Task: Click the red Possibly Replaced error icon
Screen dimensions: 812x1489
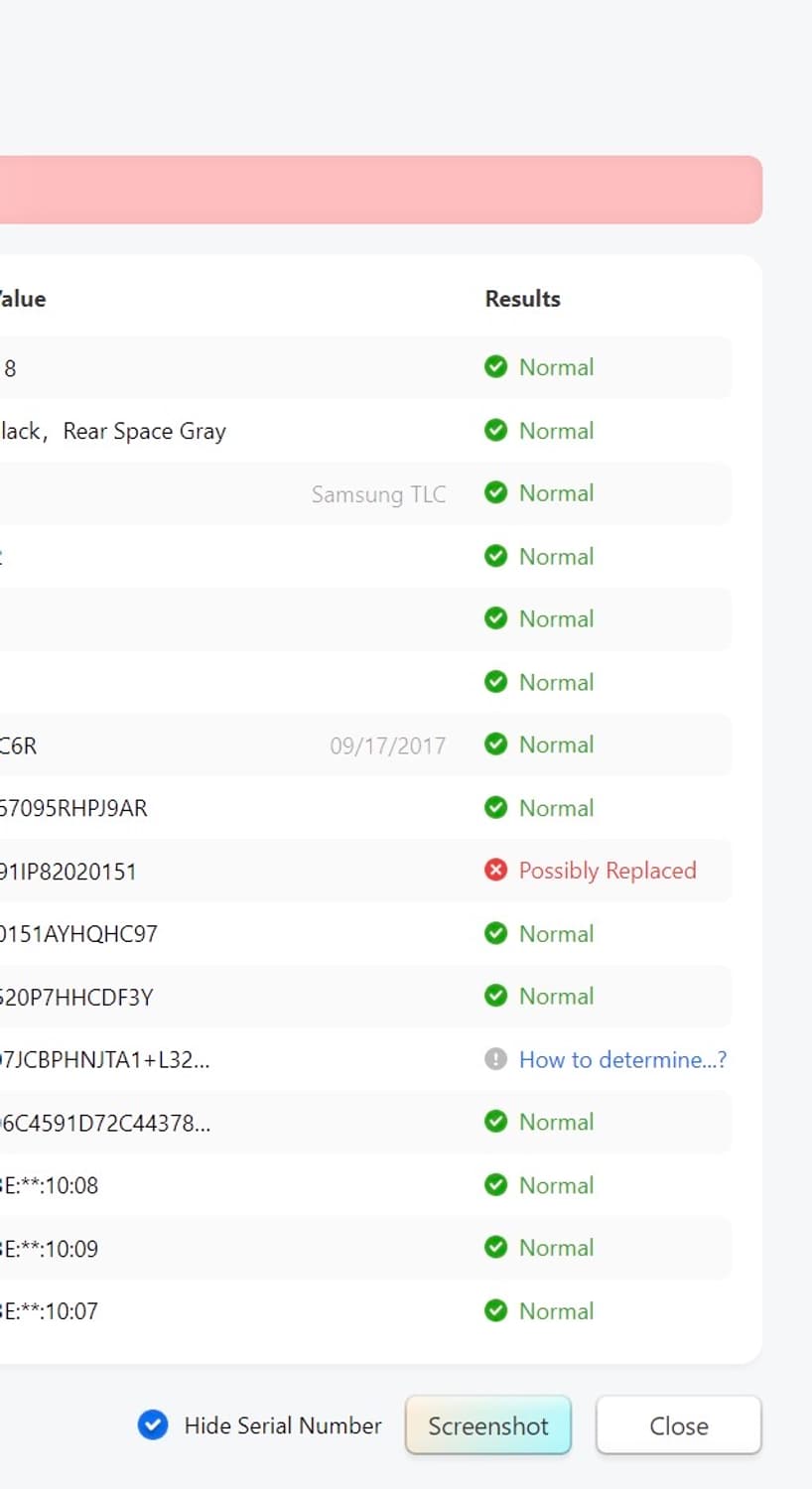Action: 495,871
